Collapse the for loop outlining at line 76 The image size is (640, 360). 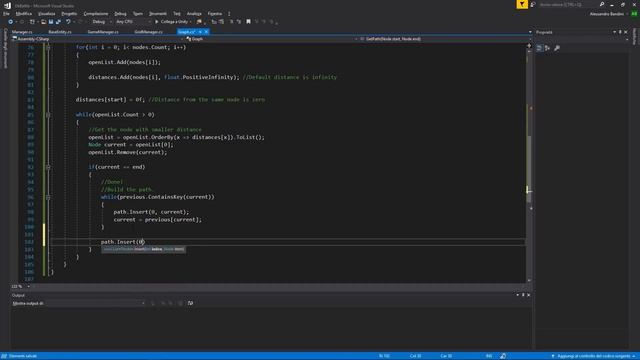pyautogui.click(x=48, y=47)
